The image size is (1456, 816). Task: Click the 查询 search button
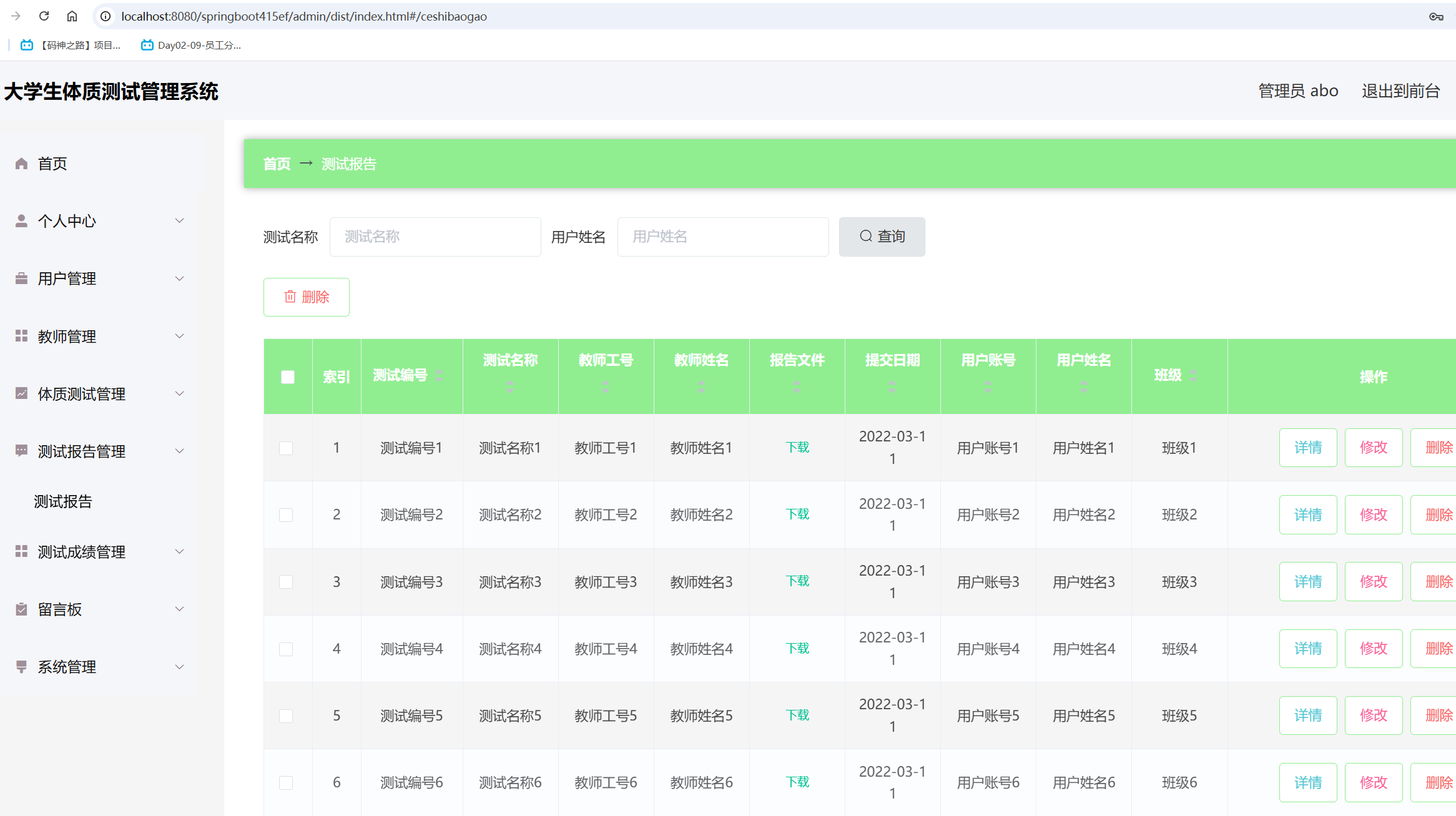[x=882, y=237]
